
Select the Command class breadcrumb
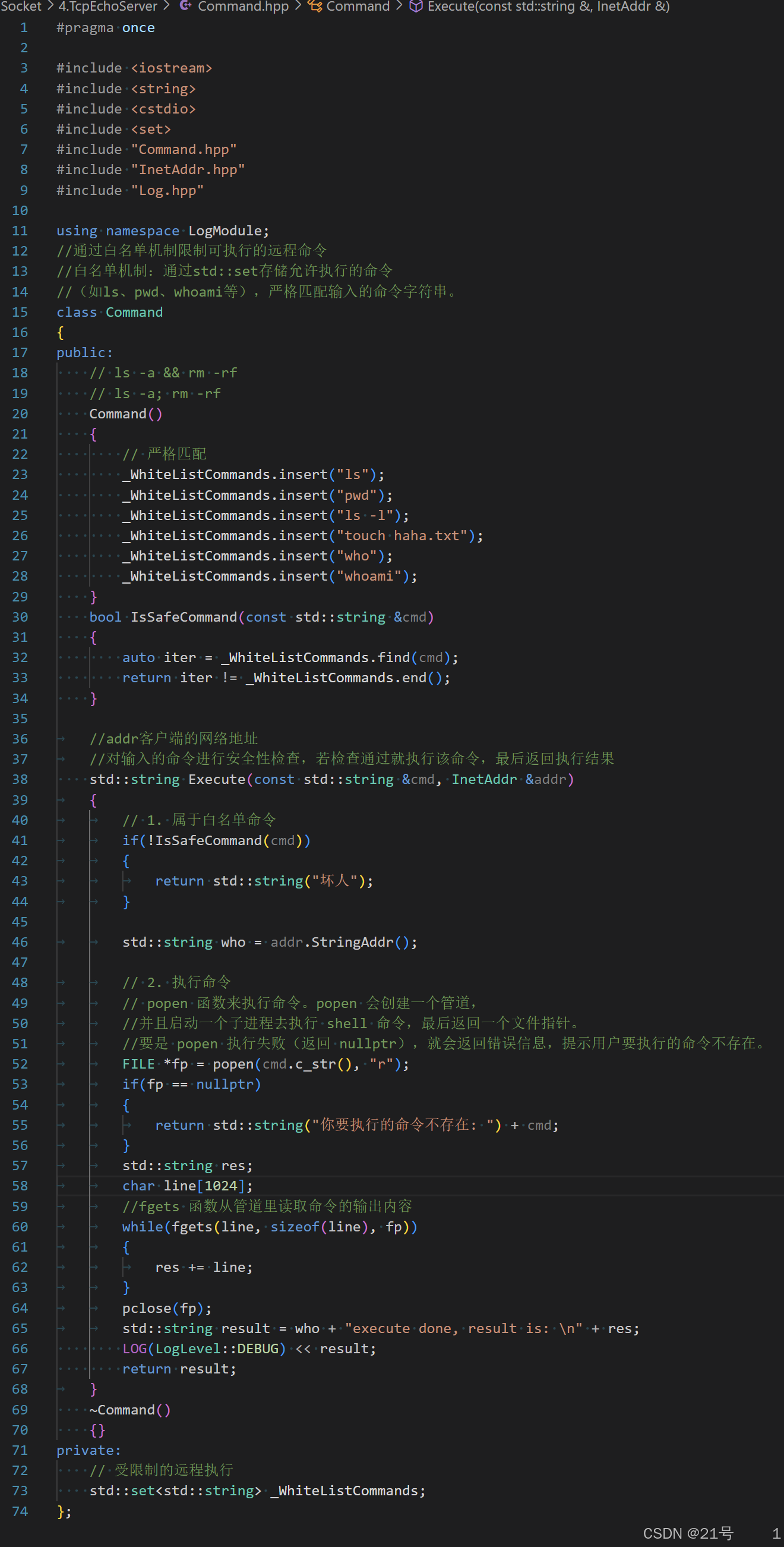tap(358, 6)
